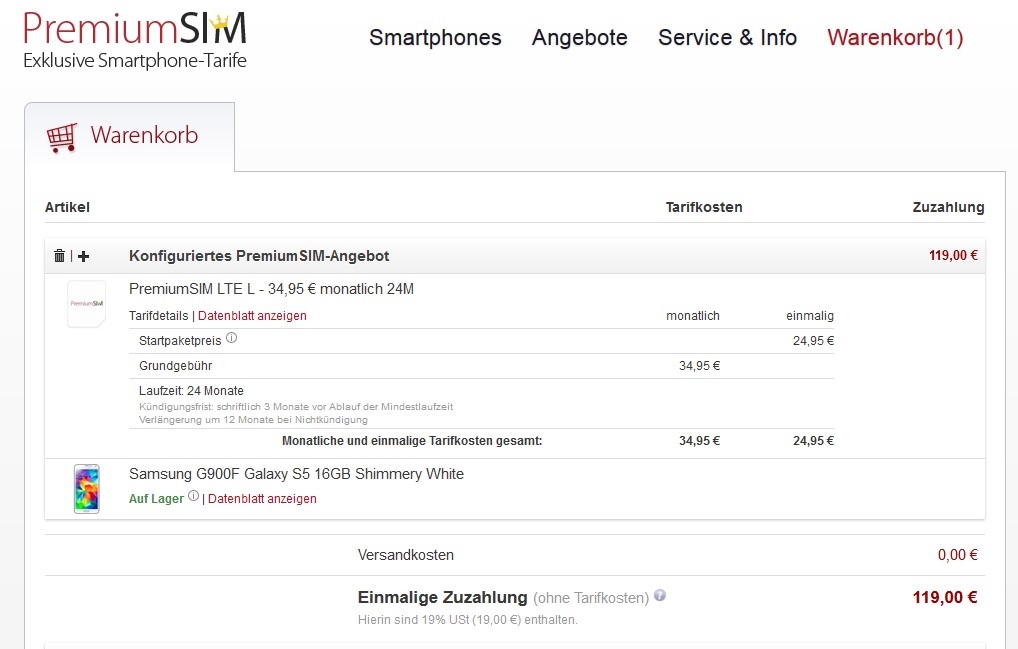Select the Warenkorb tab
Image resolution: width=1018 pixels, height=649 pixels.
click(x=129, y=136)
